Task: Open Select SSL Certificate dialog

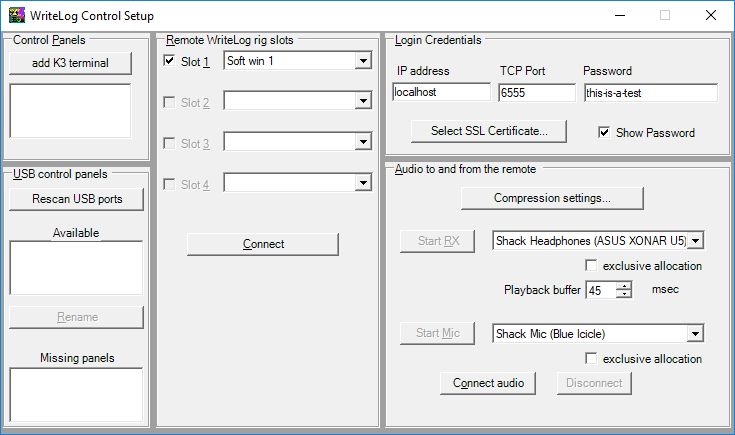Action: point(489,131)
